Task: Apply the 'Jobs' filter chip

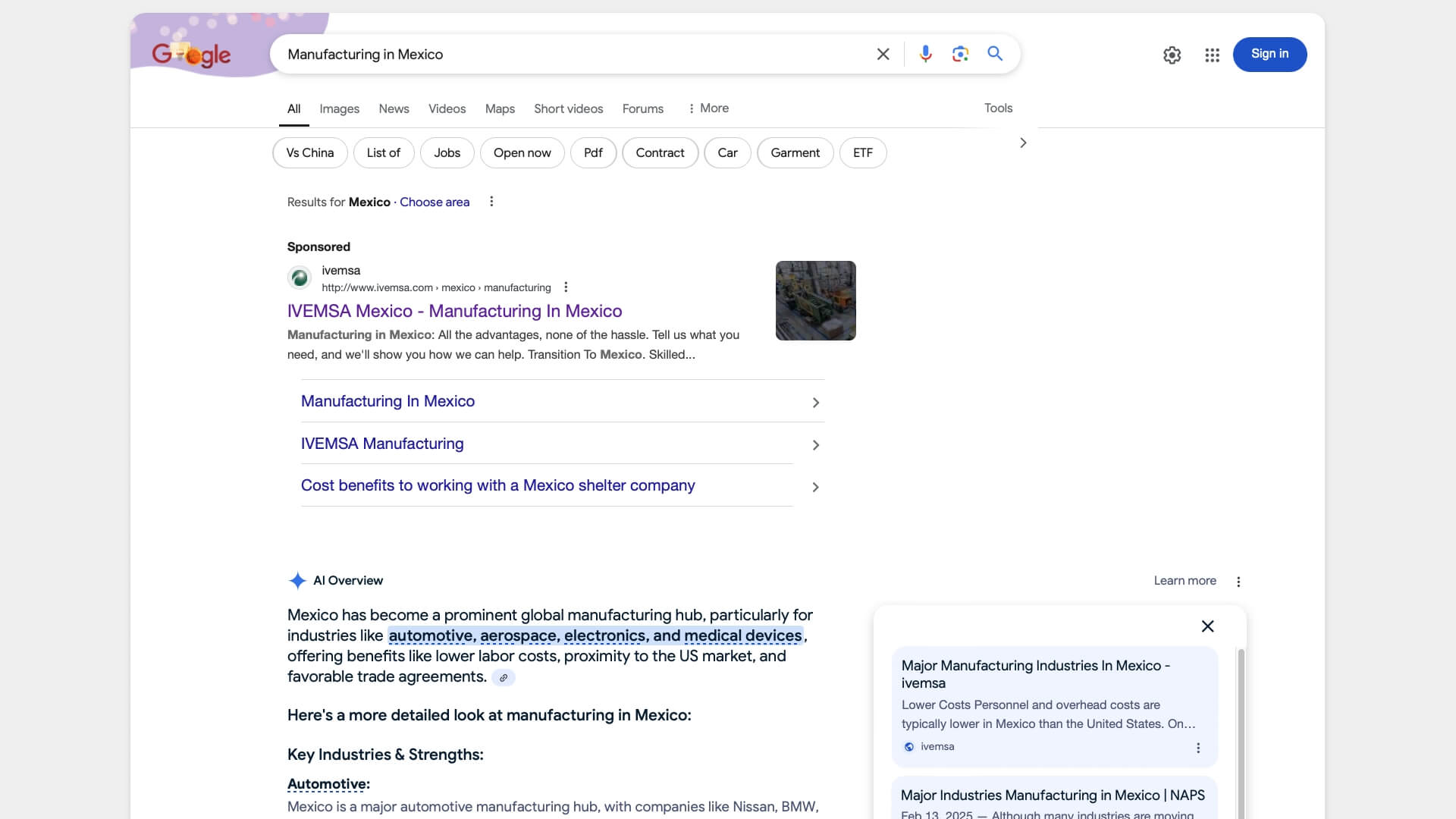Action: coord(447,152)
